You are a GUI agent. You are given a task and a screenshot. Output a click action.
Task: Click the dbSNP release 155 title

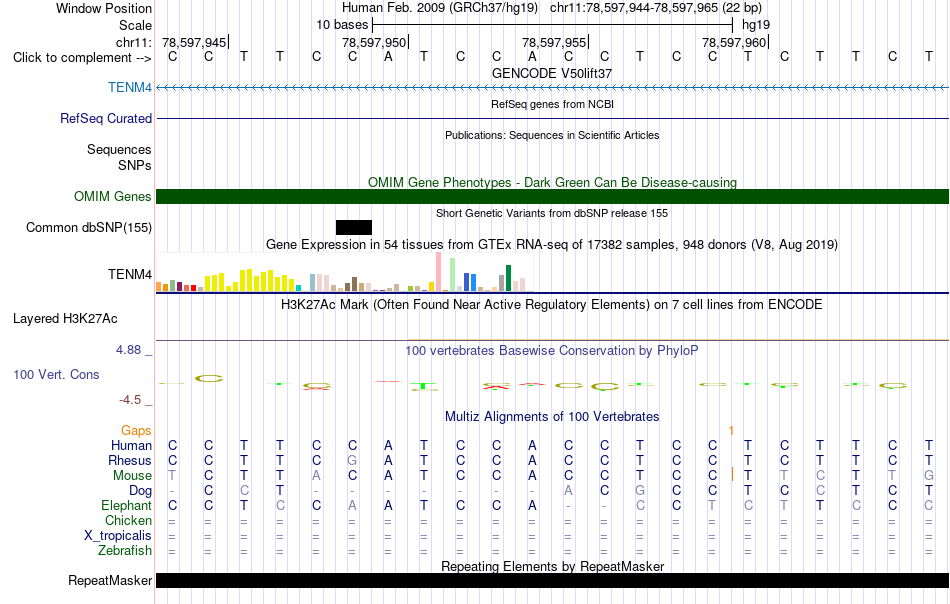click(552, 213)
